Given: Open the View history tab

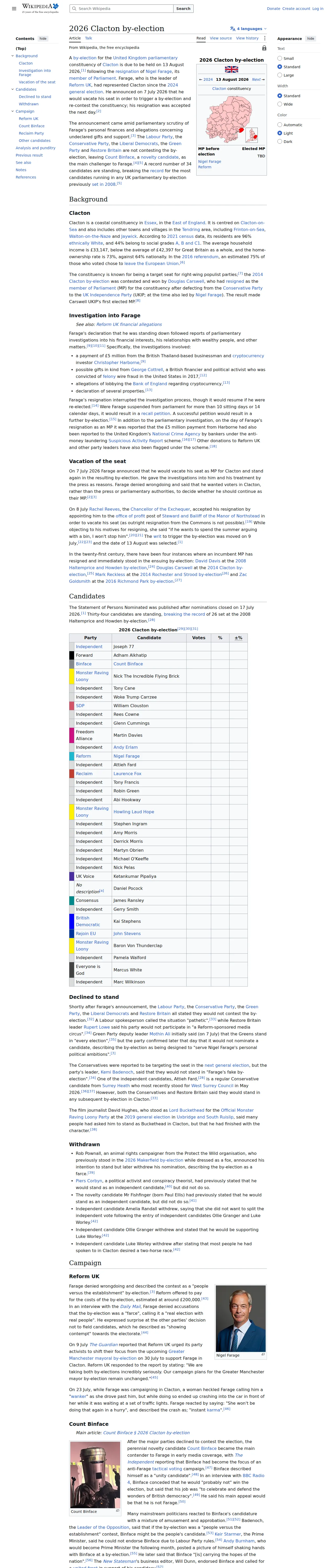Looking at the screenshot, I should click(x=247, y=38).
